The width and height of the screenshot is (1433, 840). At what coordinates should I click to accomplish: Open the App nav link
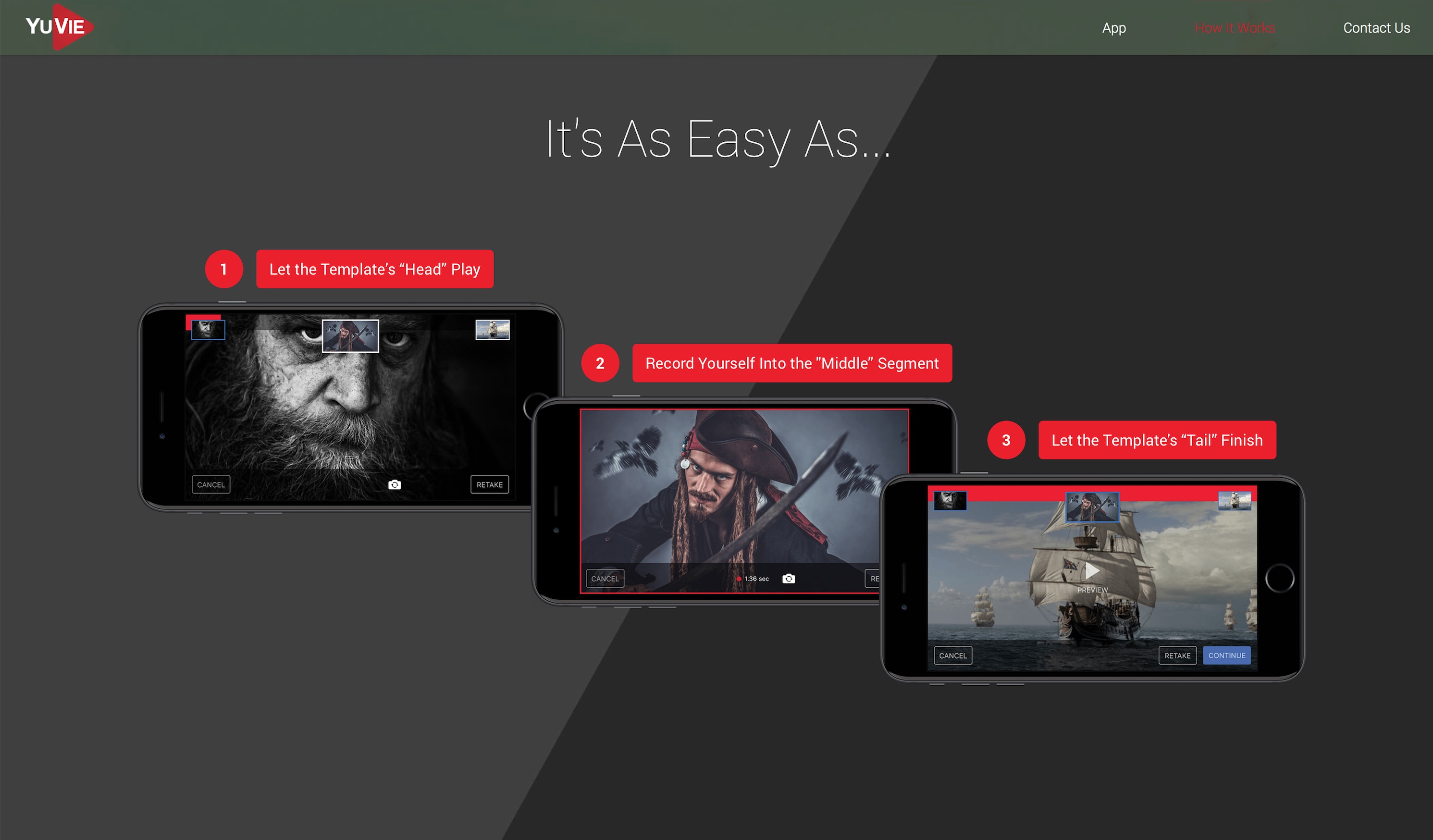(x=1113, y=28)
